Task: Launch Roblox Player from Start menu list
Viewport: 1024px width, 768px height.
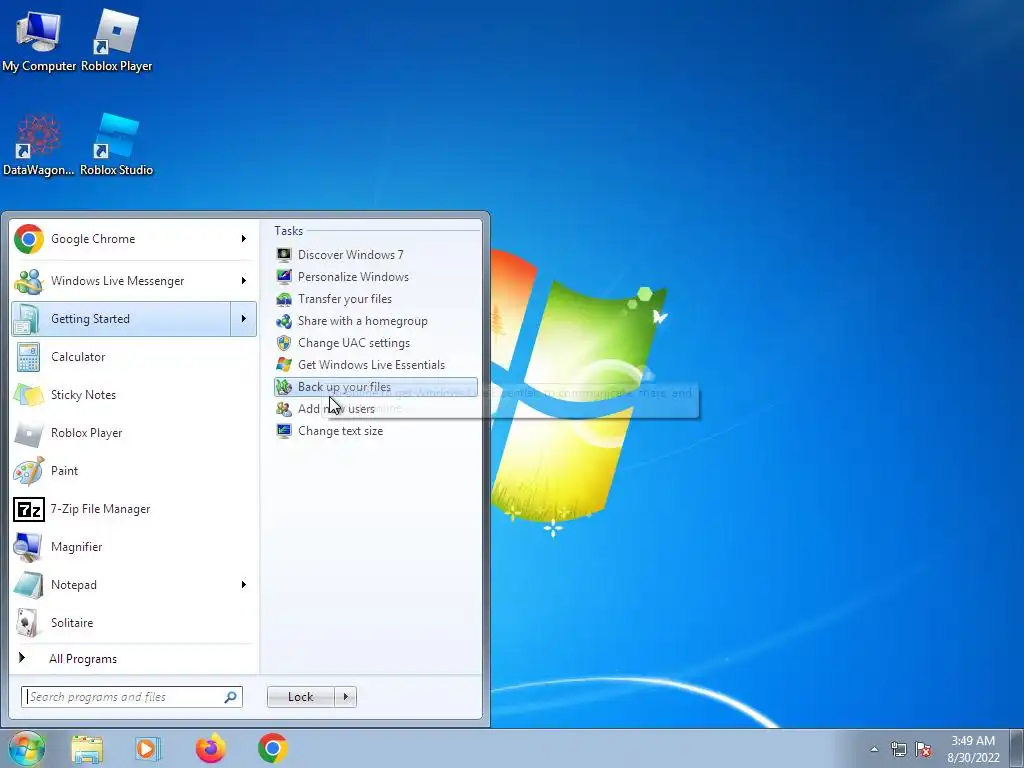Action: pos(134,433)
